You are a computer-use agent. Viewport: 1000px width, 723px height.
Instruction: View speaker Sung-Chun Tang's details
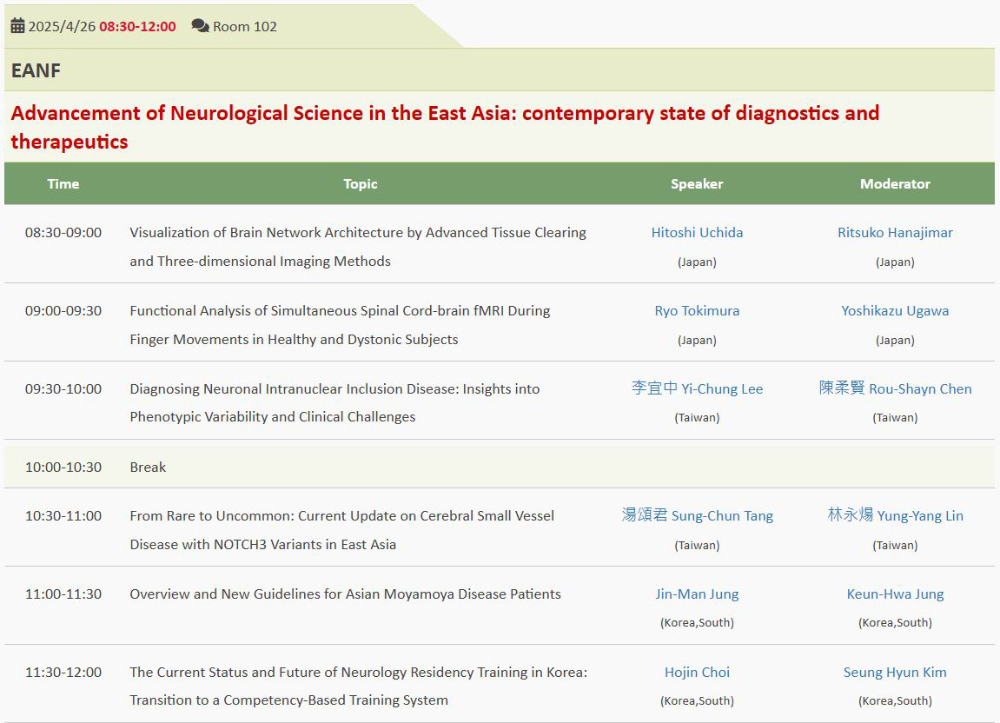pos(697,516)
